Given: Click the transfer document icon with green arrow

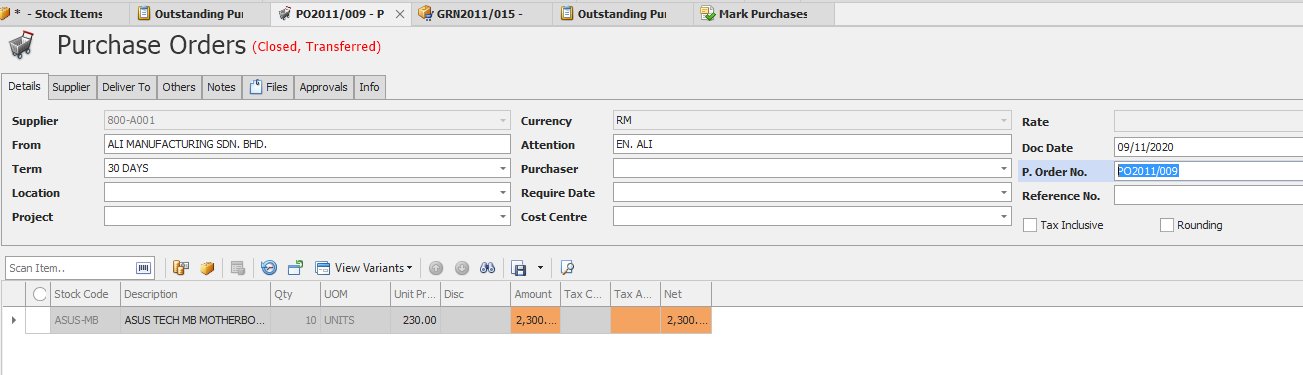Looking at the screenshot, I should (295, 268).
